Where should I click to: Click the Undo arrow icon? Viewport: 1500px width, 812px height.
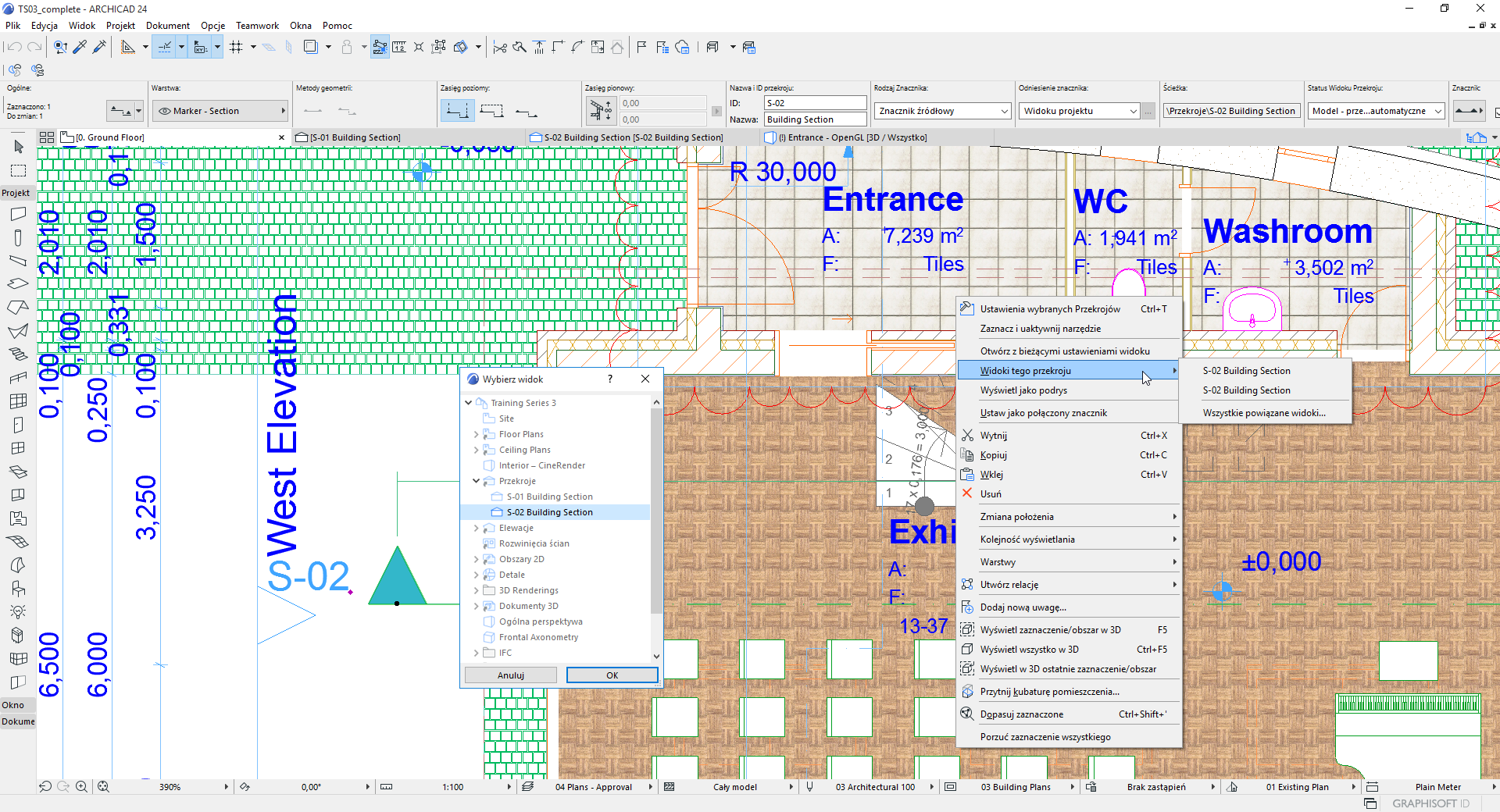click(14, 47)
